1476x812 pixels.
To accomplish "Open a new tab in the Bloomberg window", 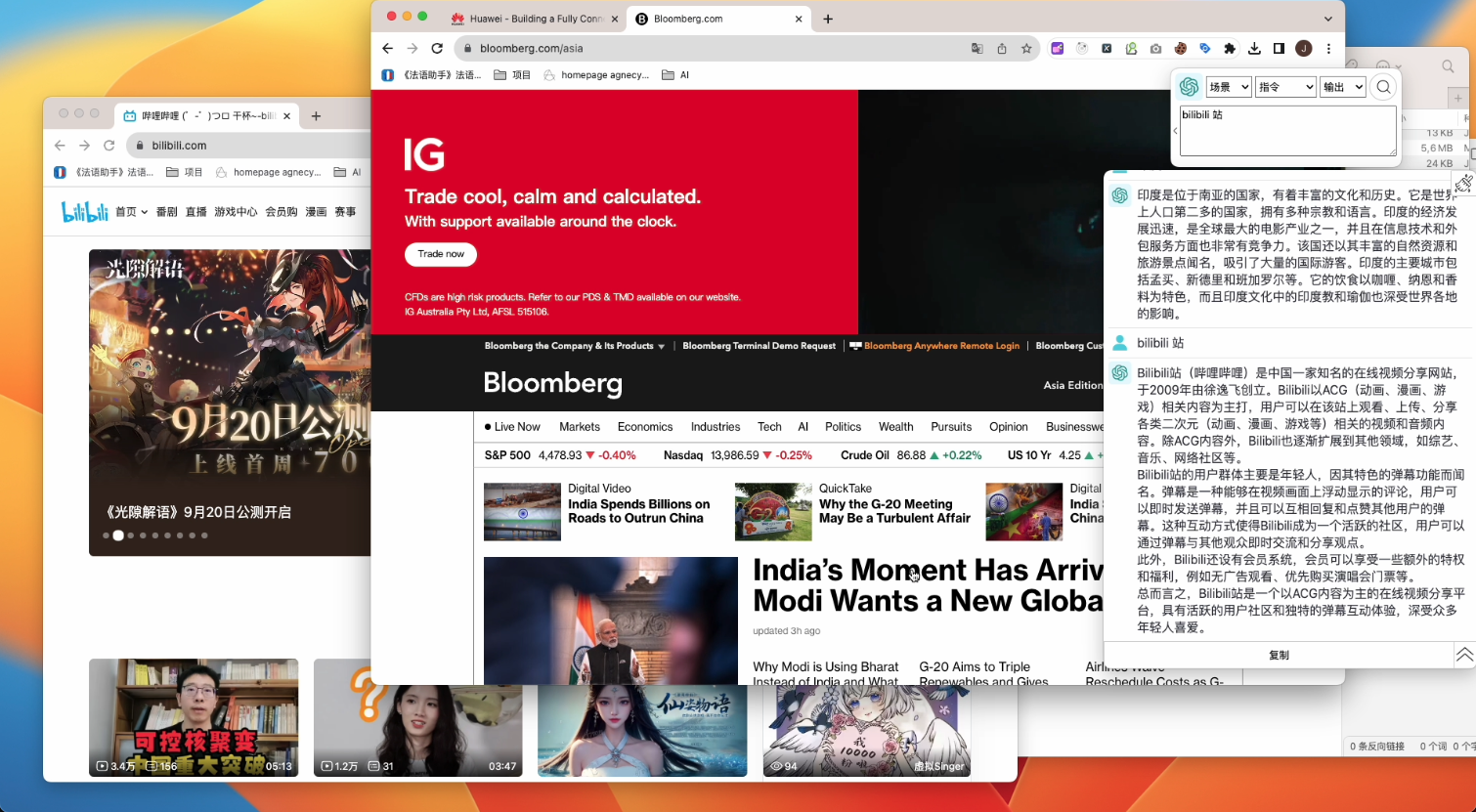I will pyautogui.click(x=828, y=19).
